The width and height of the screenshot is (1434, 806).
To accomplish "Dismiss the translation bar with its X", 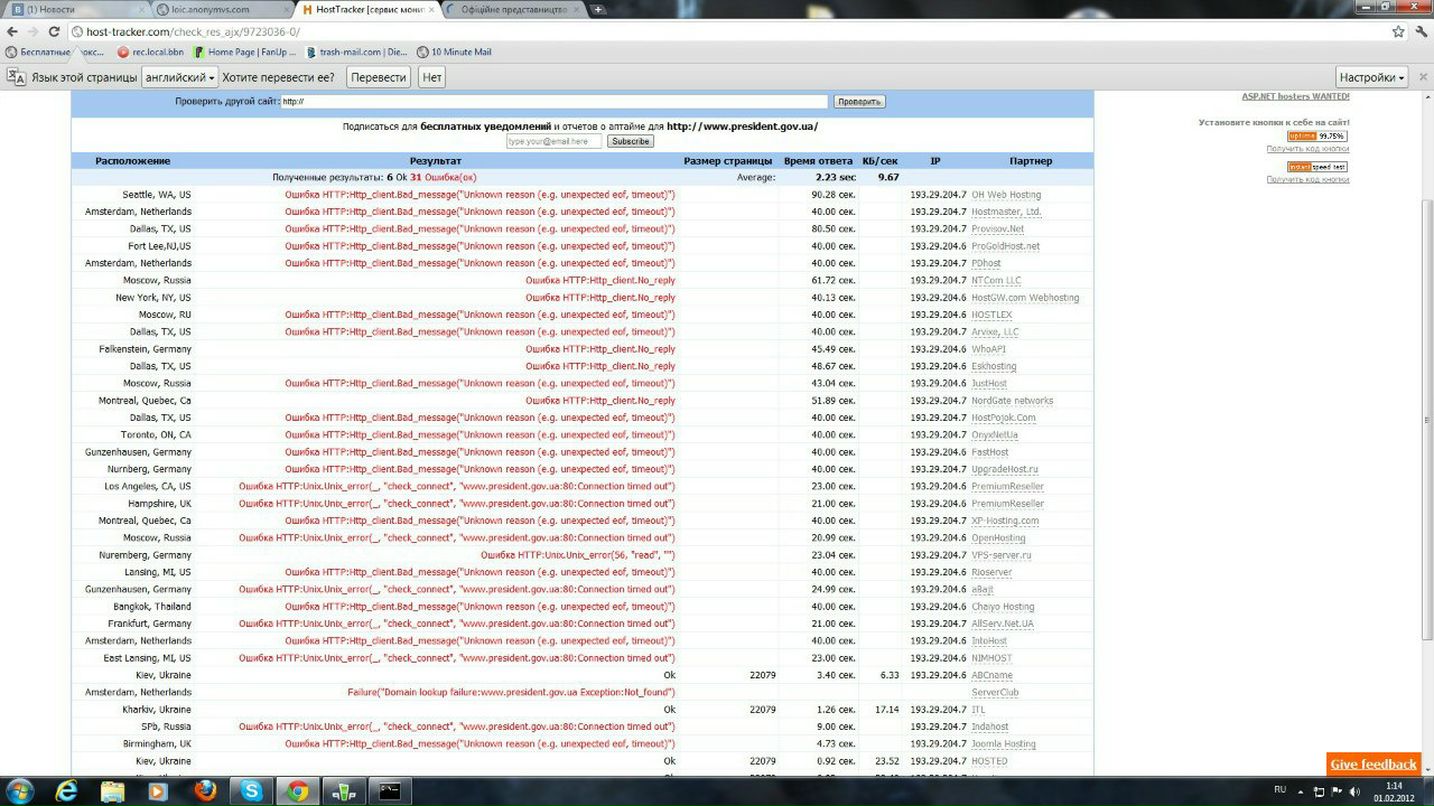I will (1422, 77).
